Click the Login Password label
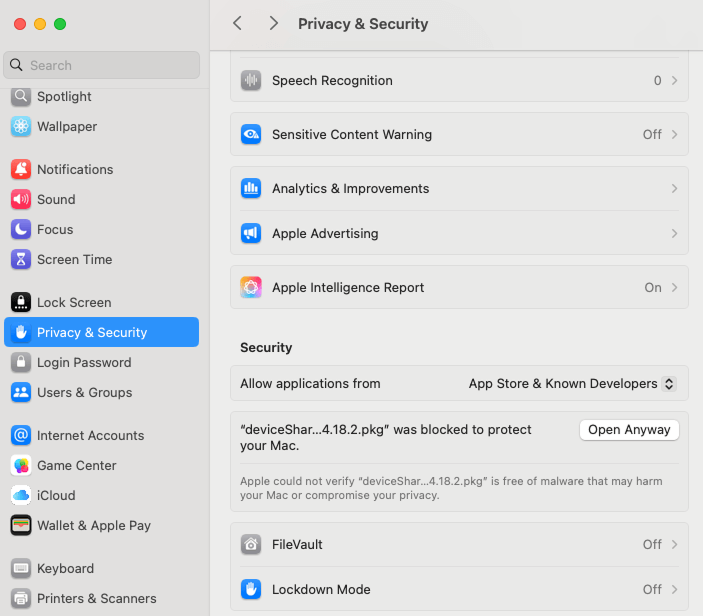Image resolution: width=703 pixels, height=616 pixels. (84, 362)
